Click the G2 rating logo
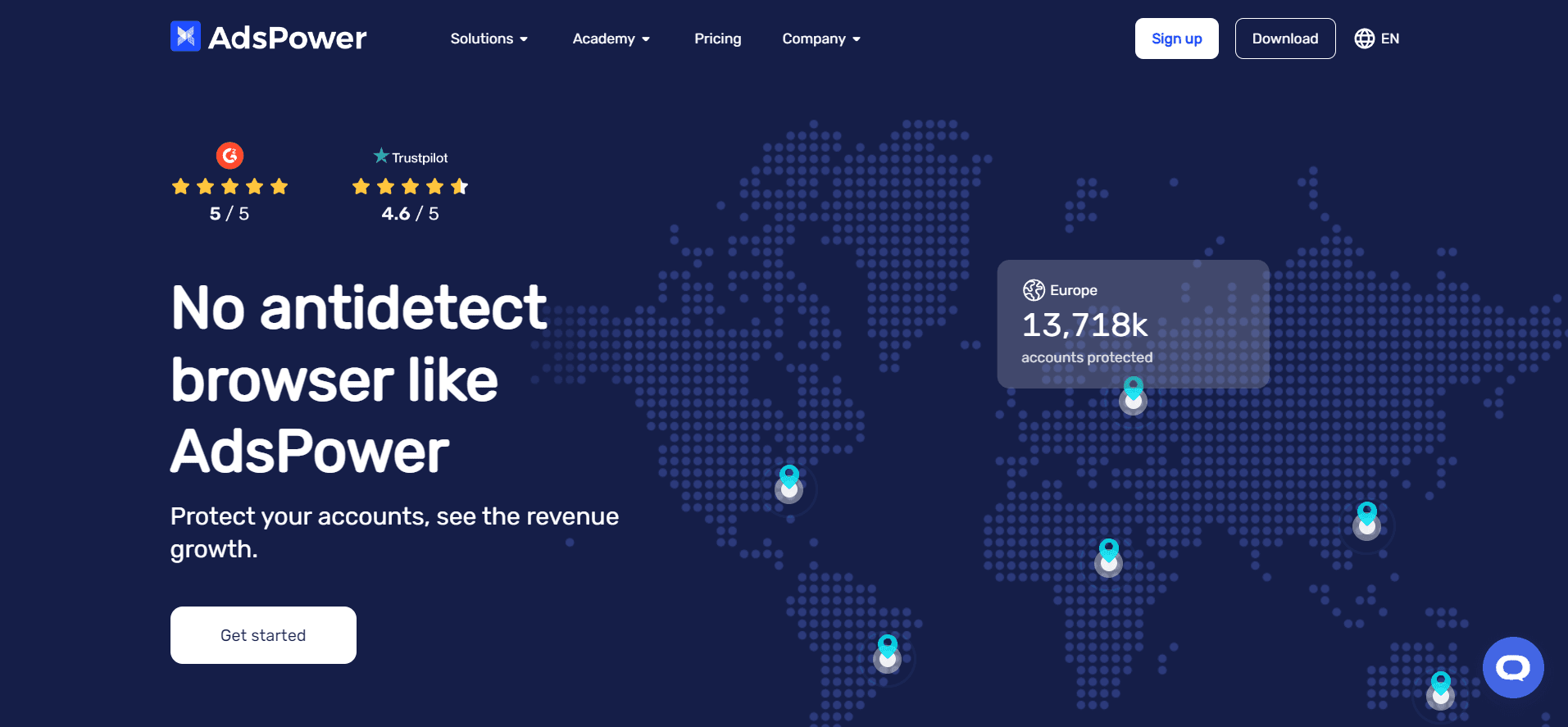 [x=230, y=155]
